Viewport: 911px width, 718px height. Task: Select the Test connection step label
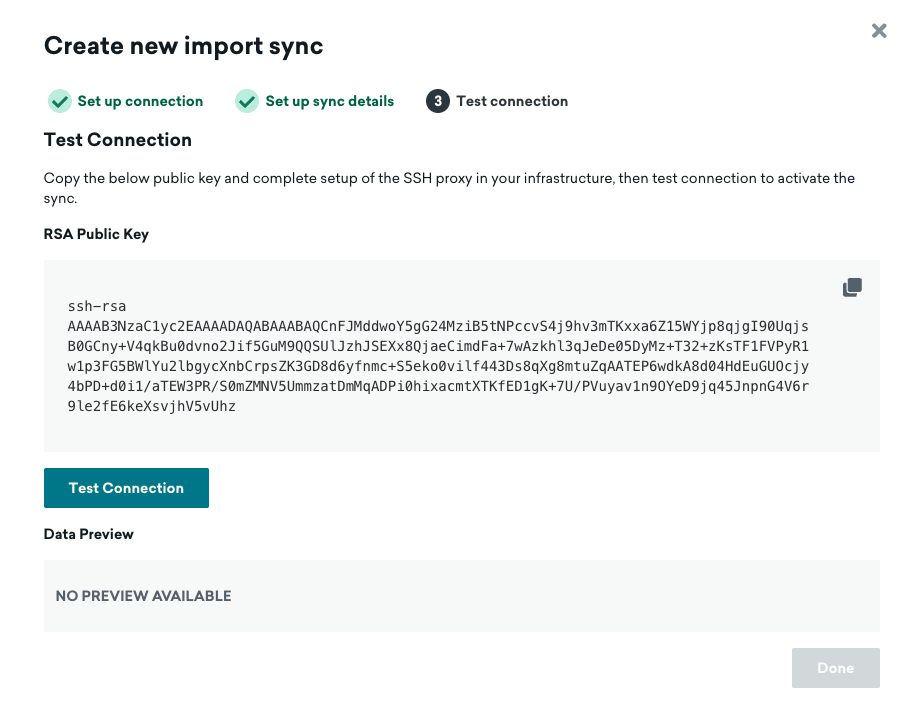pos(512,101)
